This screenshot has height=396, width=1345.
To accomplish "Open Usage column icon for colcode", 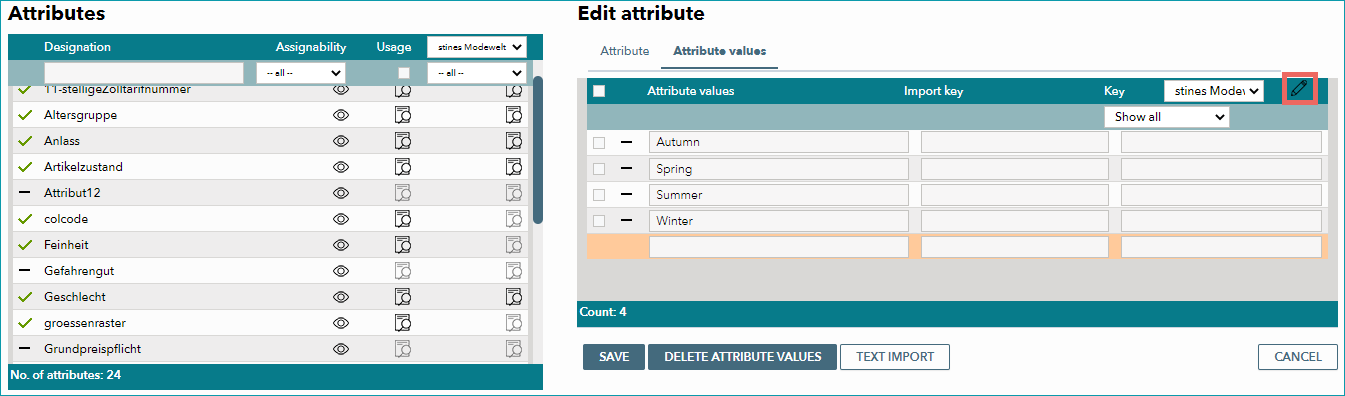I will tap(403, 219).
